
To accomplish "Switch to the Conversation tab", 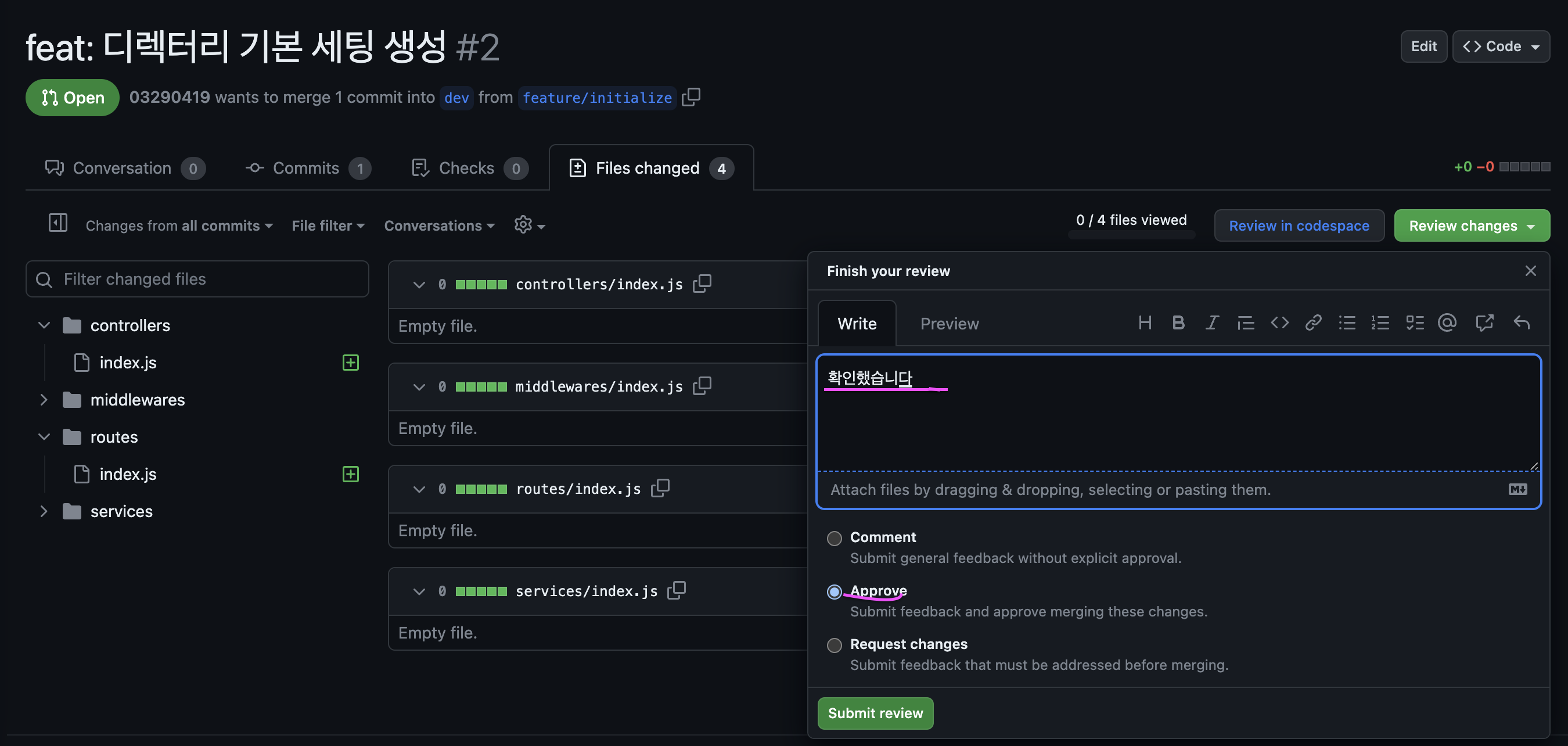I will tap(125, 168).
